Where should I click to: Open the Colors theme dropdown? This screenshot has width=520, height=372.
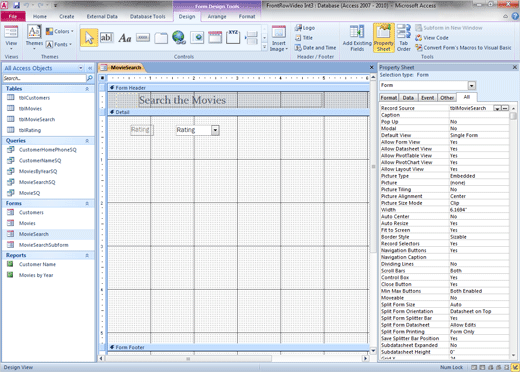(x=60, y=31)
